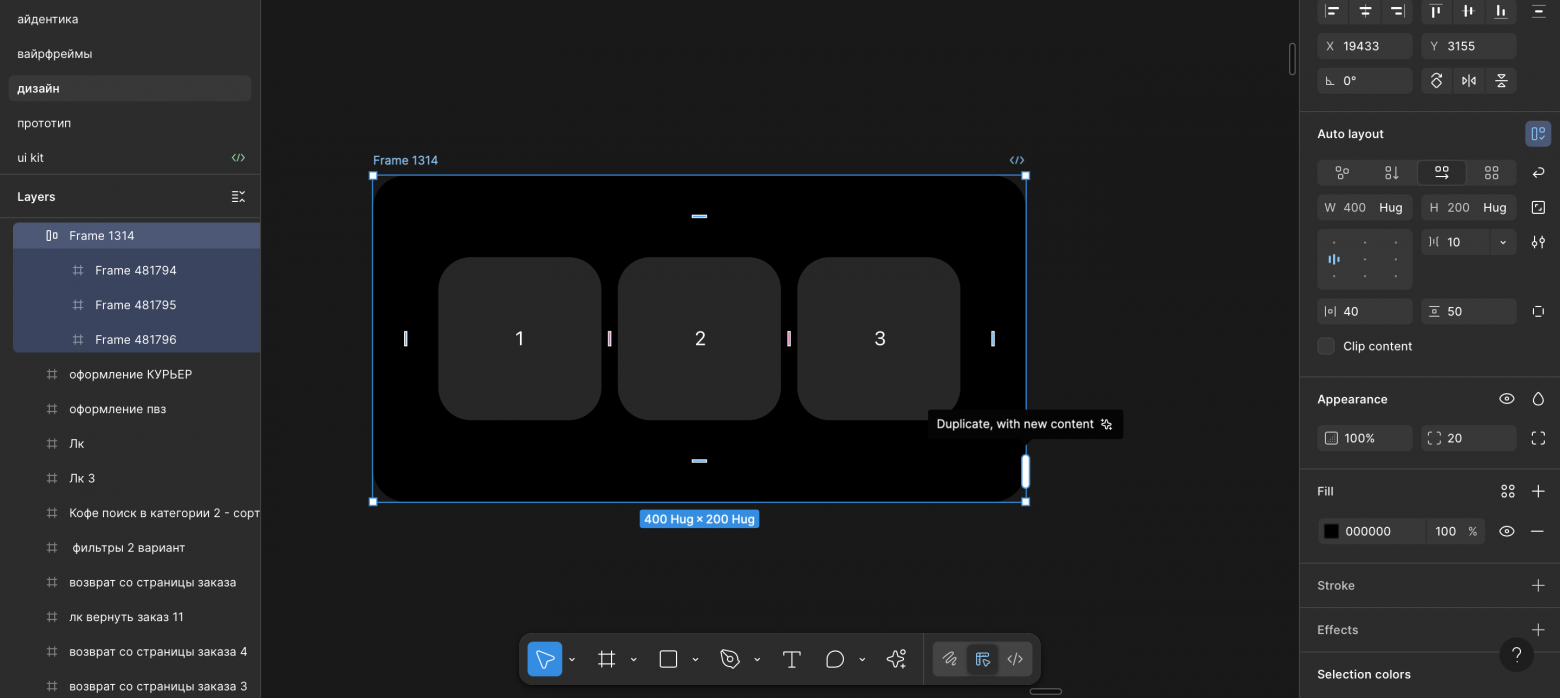Image resolution: width=1560 pixels, height=698 pixels.
Task: Flip selection horizontally
Action: [1468, 81]
